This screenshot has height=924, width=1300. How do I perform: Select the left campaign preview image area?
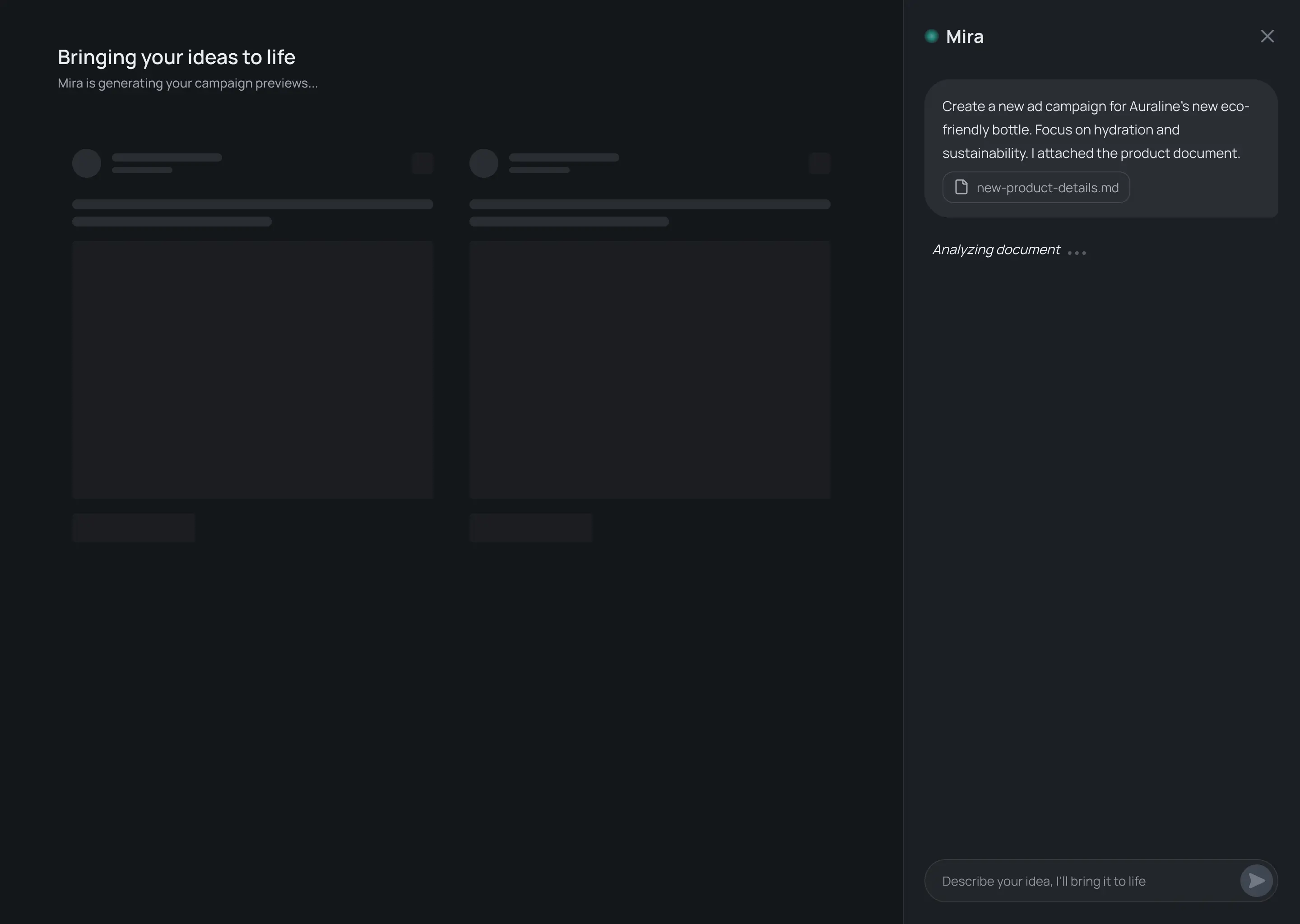coord(252,370)
